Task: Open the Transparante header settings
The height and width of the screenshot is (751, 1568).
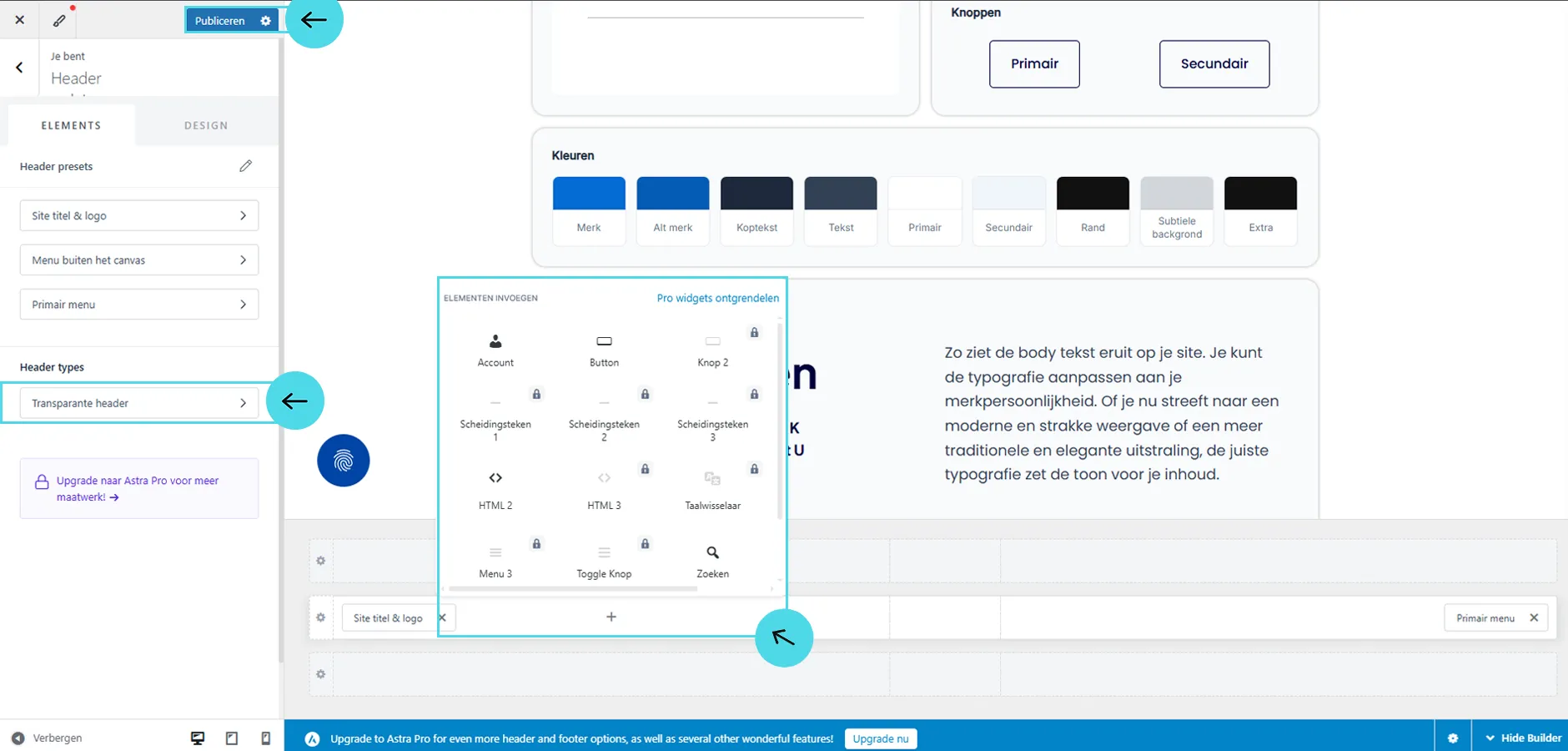Action: click(x=139, y=403)
